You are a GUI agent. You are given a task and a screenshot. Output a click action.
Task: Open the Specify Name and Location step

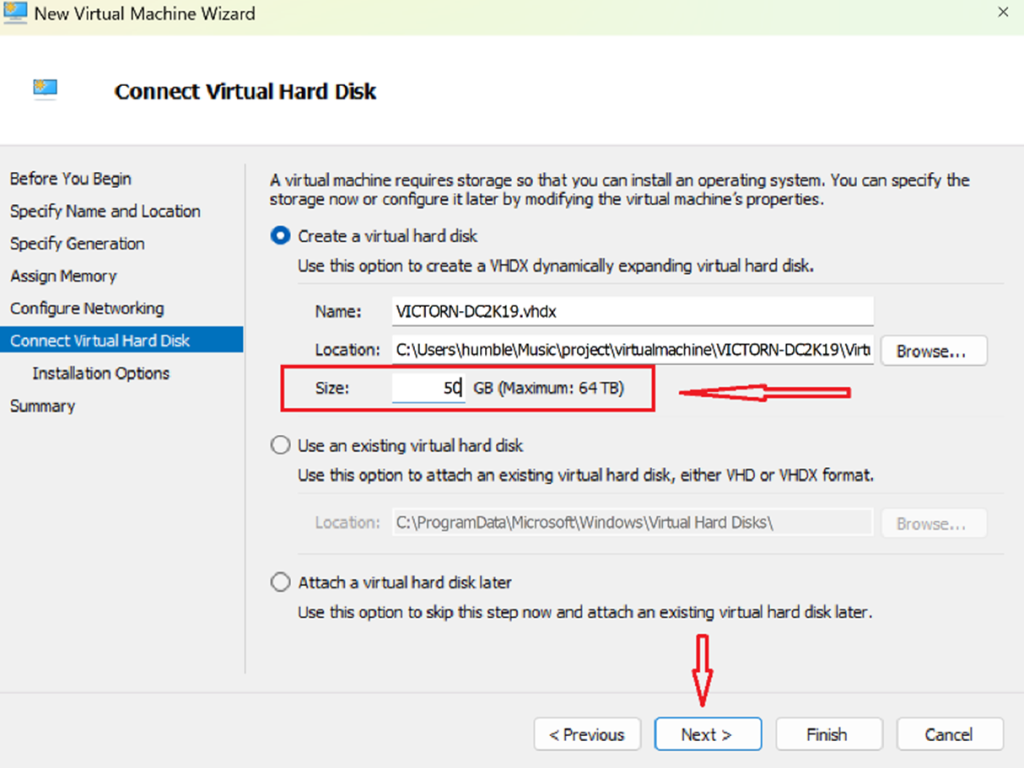tap(105, 211)
